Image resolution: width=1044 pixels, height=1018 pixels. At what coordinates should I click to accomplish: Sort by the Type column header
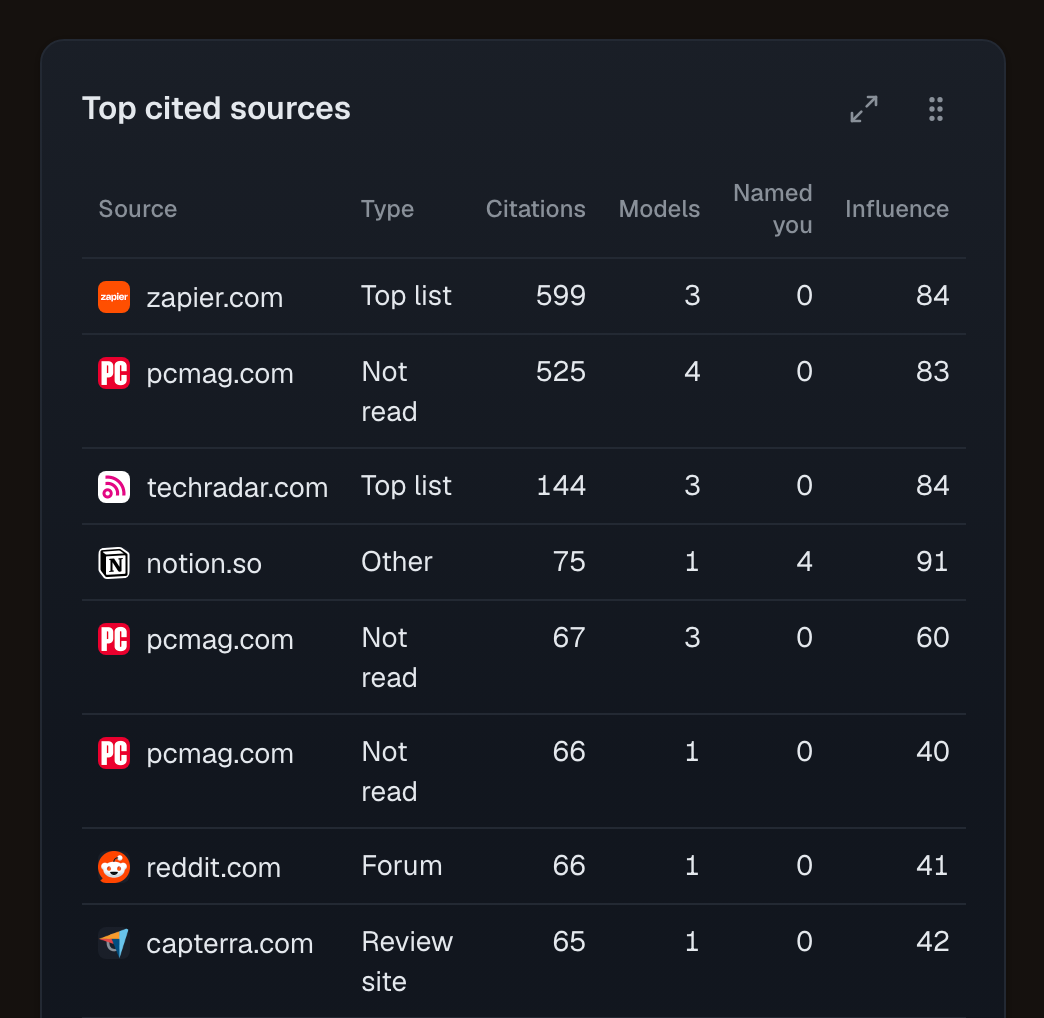point(388,209)
